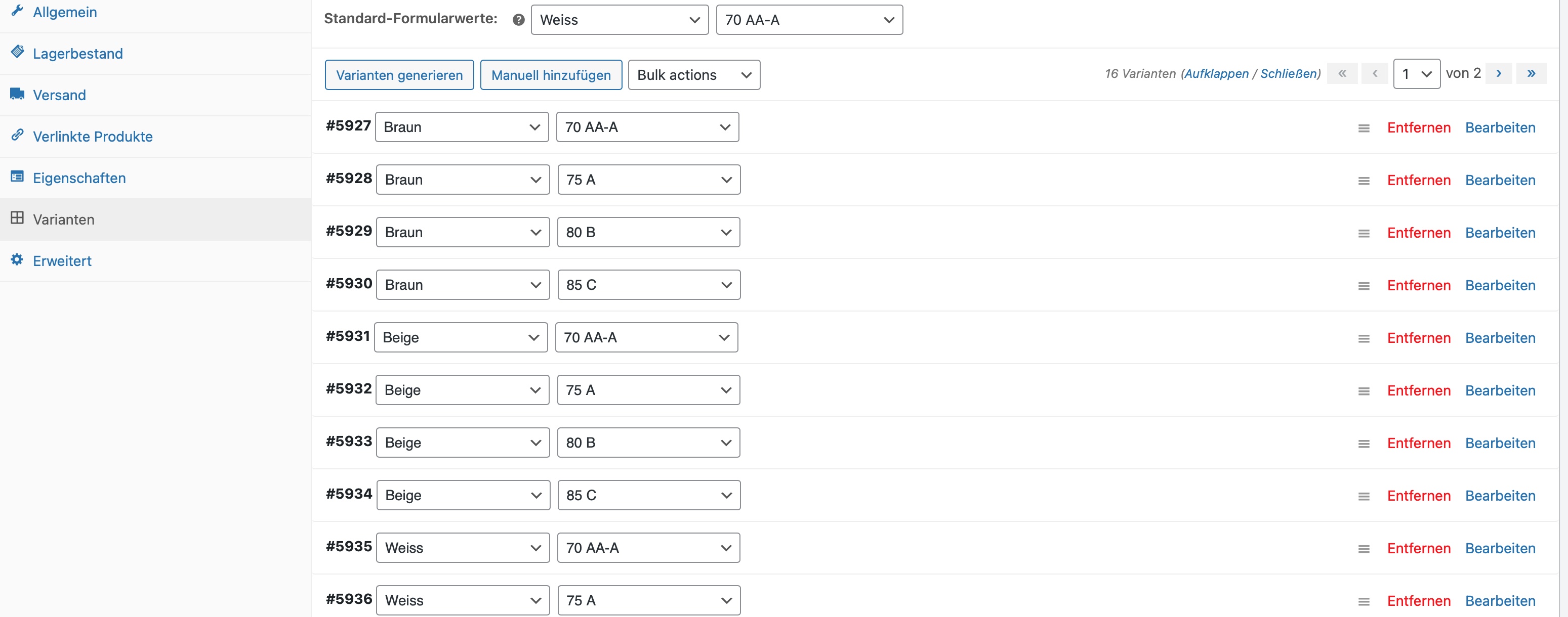Click the drag handle icon for variation #5934
Viewport: 1568px width, 617px height.
point(1364,497)
